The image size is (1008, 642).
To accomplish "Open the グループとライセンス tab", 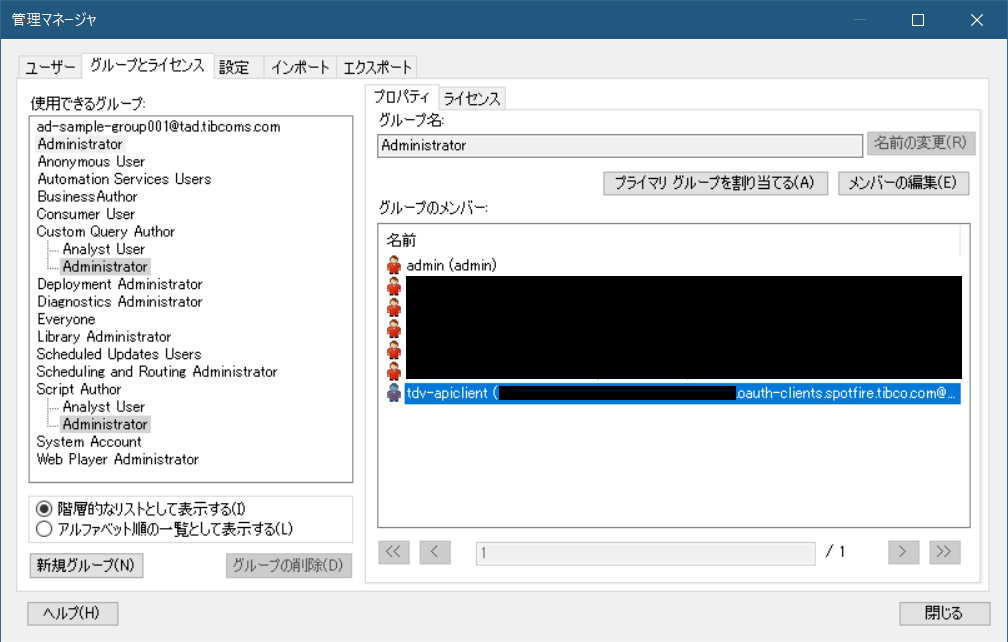I will 147,66.
